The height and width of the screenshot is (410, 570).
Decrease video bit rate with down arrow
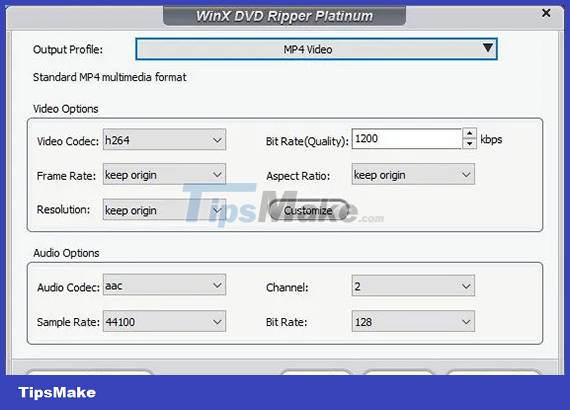pyautogui.click(x=470, y=144)
